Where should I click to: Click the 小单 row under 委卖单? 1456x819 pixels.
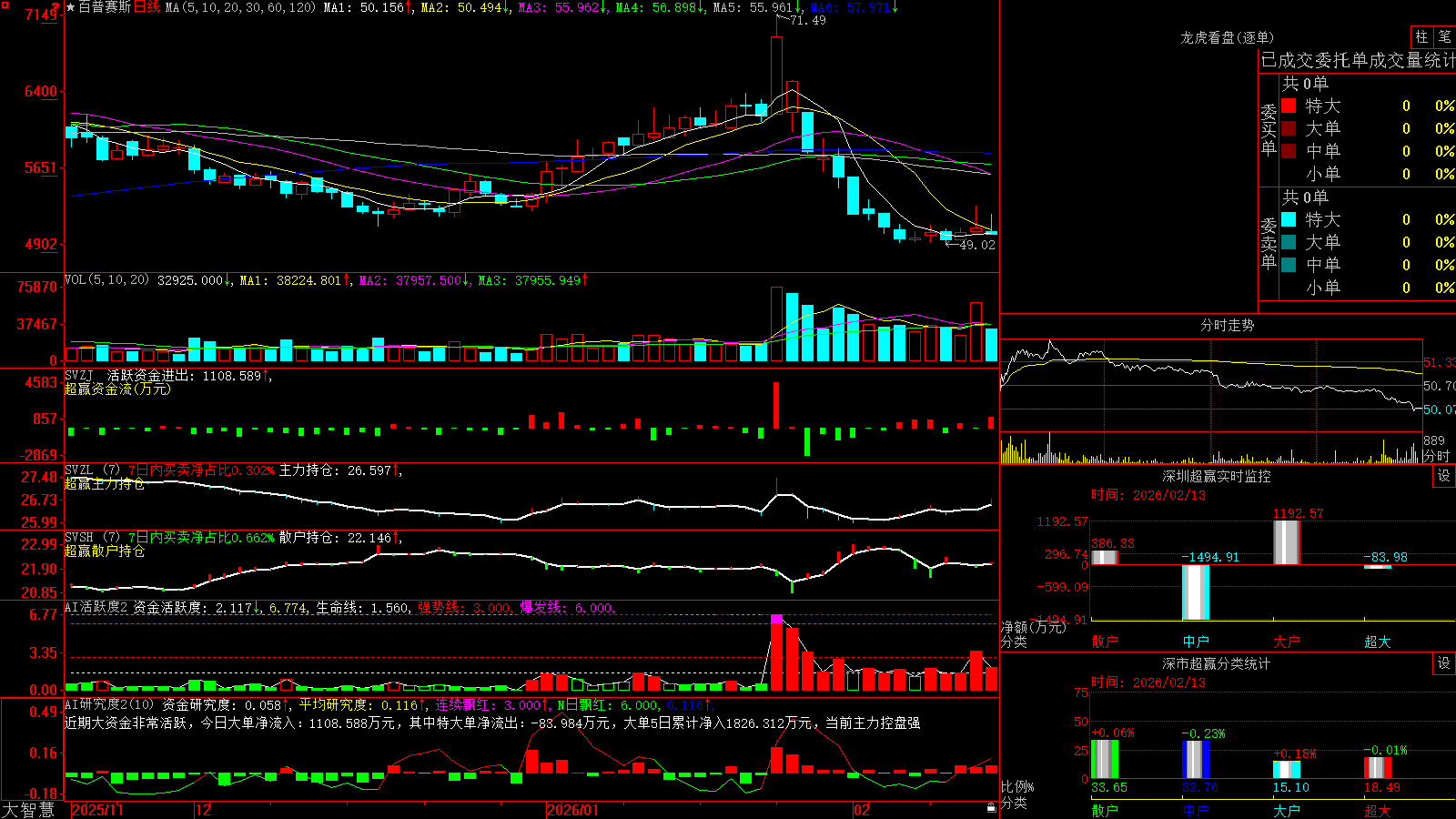pyautogui.click(x=1368, y=288)
